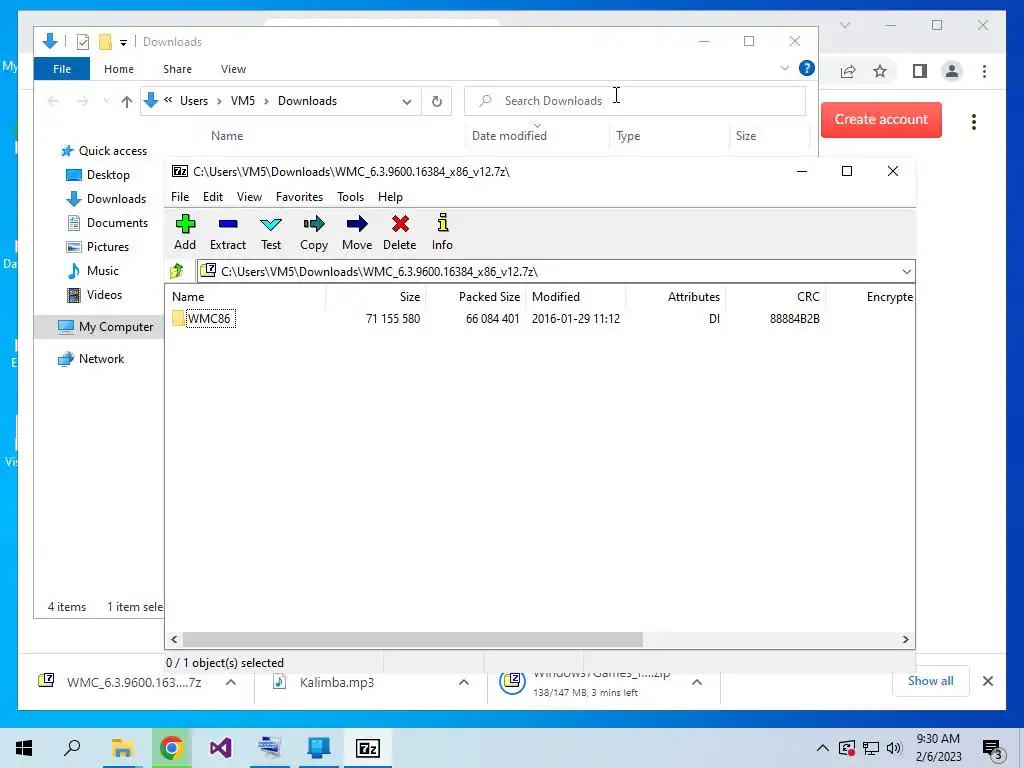Image resolution: width=1024 pixels, height=768 pixels.
Task: Click the Add button in 7-Zip toolbar
Action: pyautogui.click(x=185, y=233)
